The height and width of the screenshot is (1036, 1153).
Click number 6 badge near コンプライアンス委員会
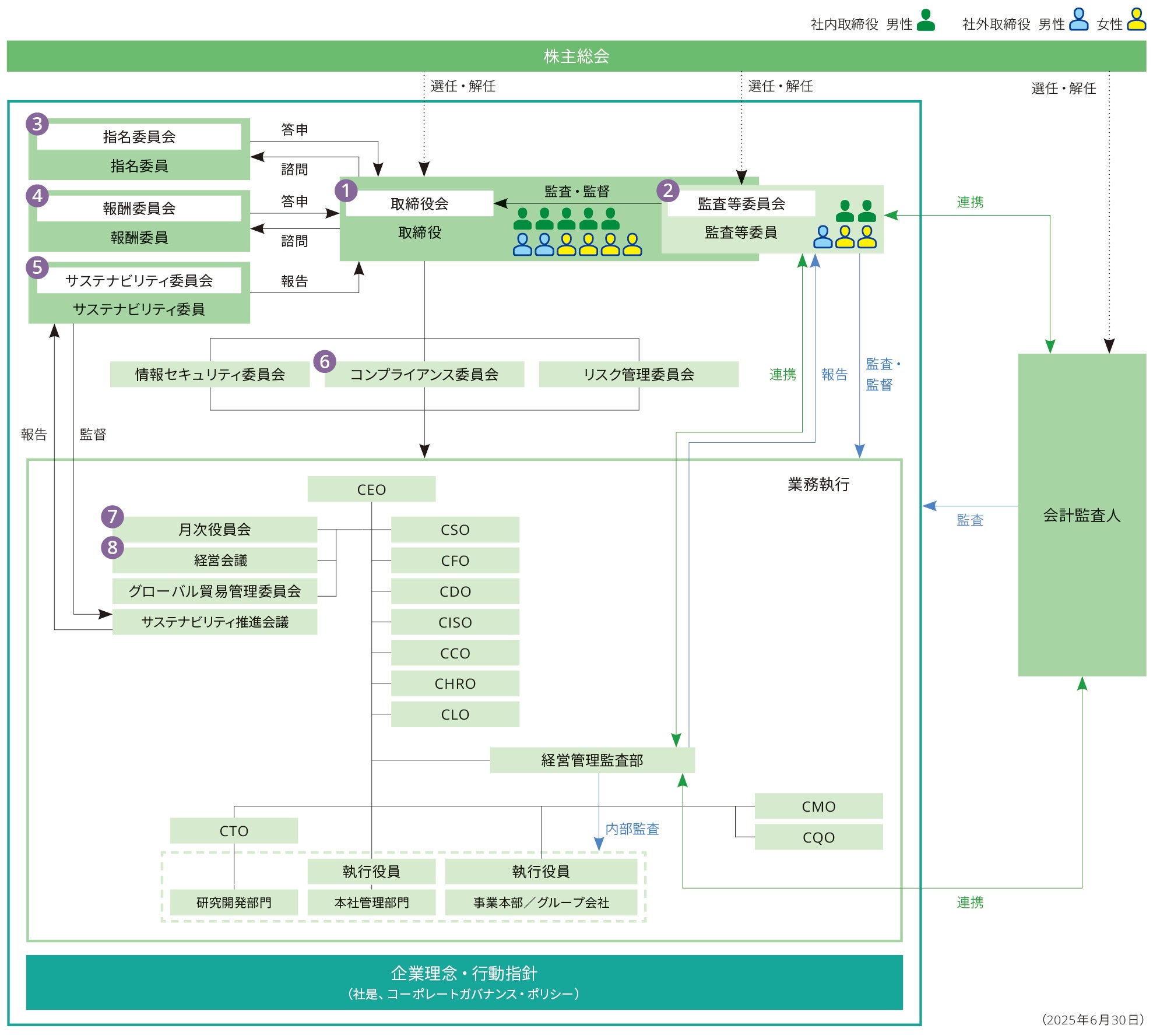[x=325, y=361]
